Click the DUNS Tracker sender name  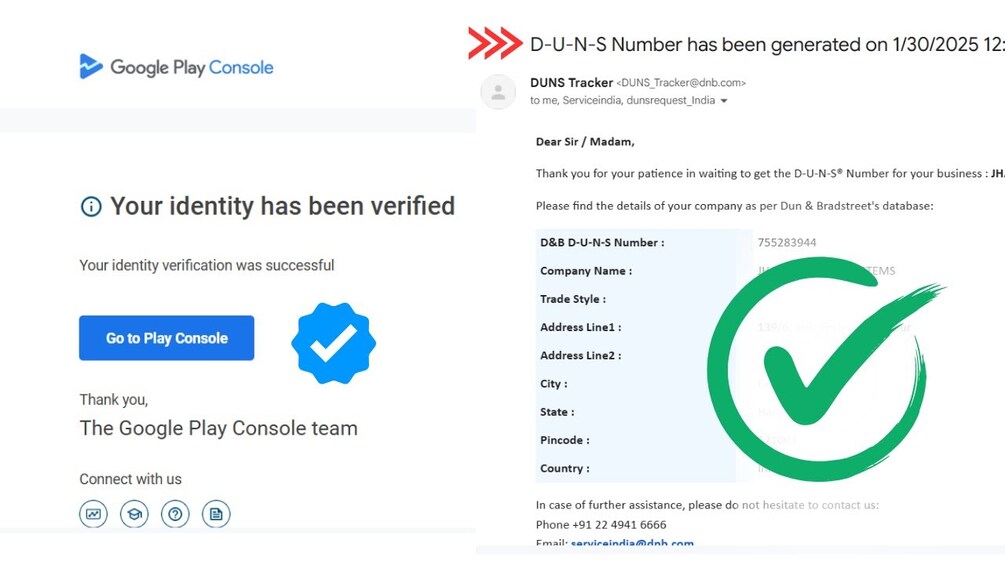pos(572,83)
